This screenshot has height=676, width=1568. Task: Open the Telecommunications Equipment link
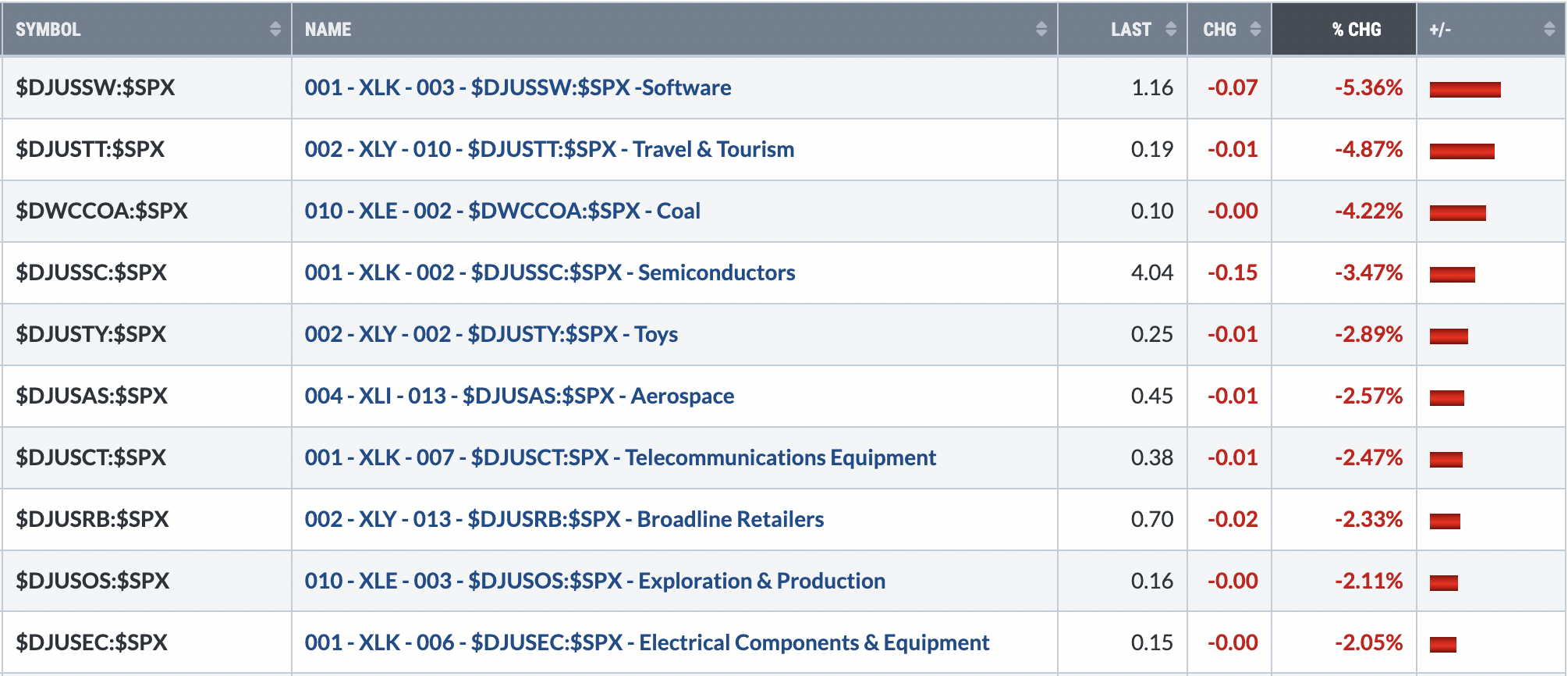(x=620, y=457)
